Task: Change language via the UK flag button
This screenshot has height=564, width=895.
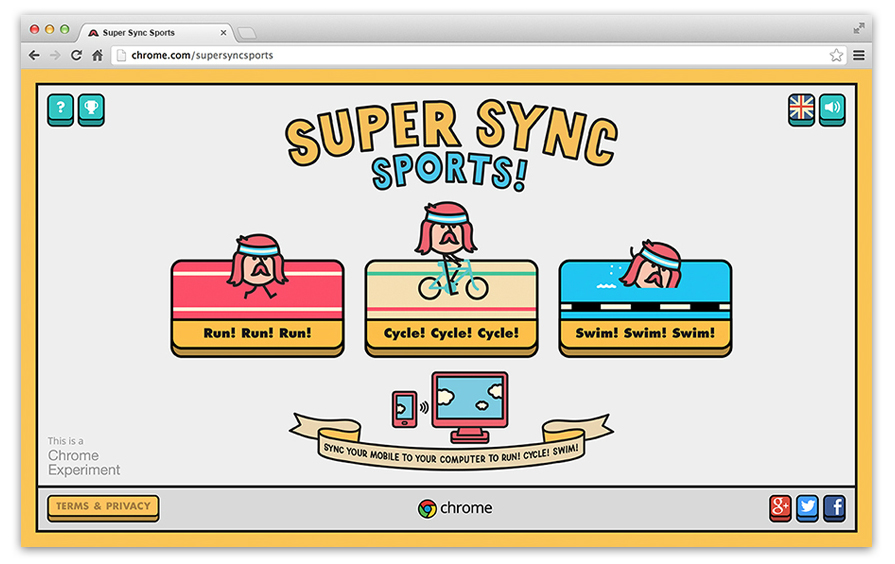Action: (801, 109)
